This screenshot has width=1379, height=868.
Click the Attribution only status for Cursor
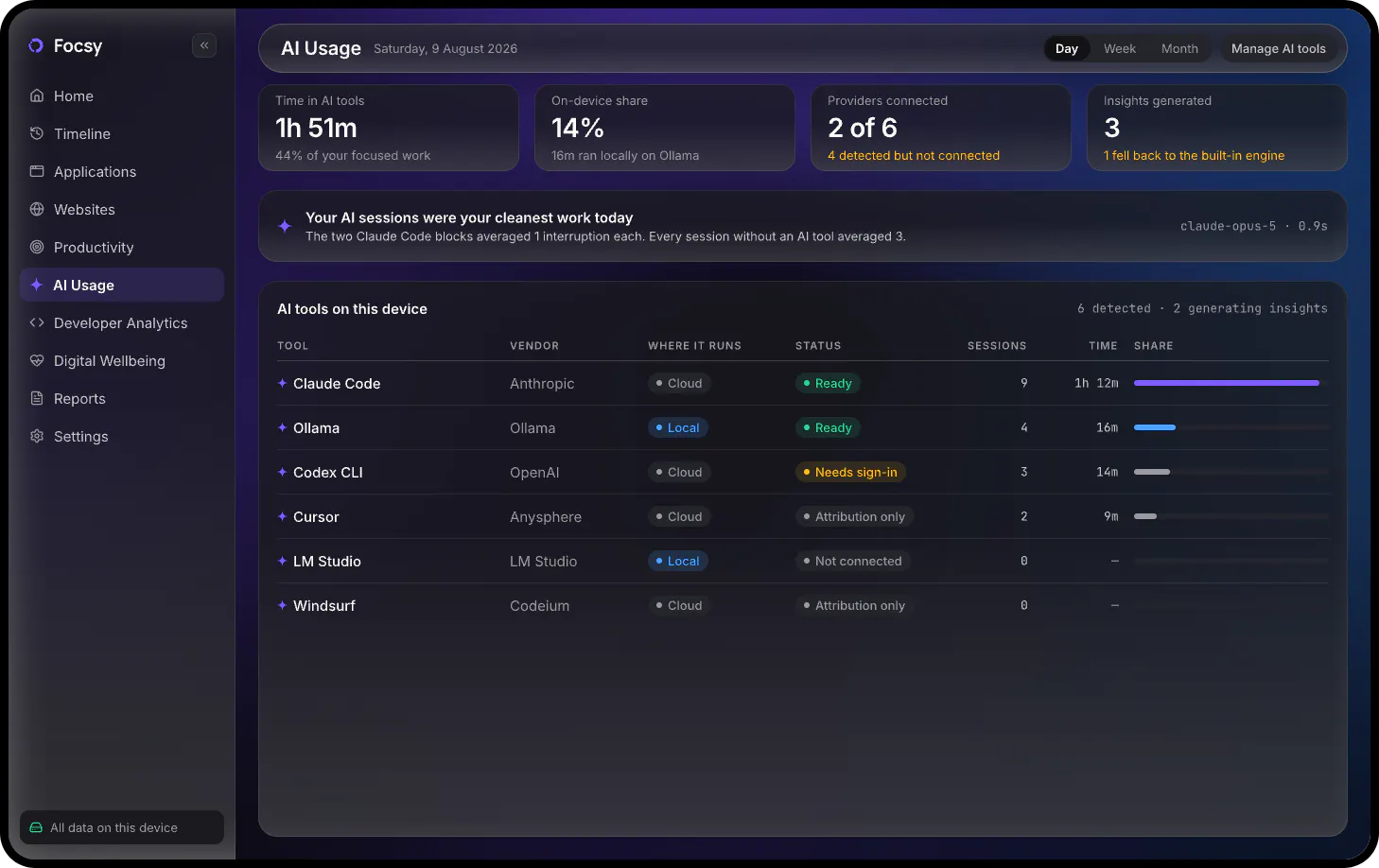tap(854, 516)
